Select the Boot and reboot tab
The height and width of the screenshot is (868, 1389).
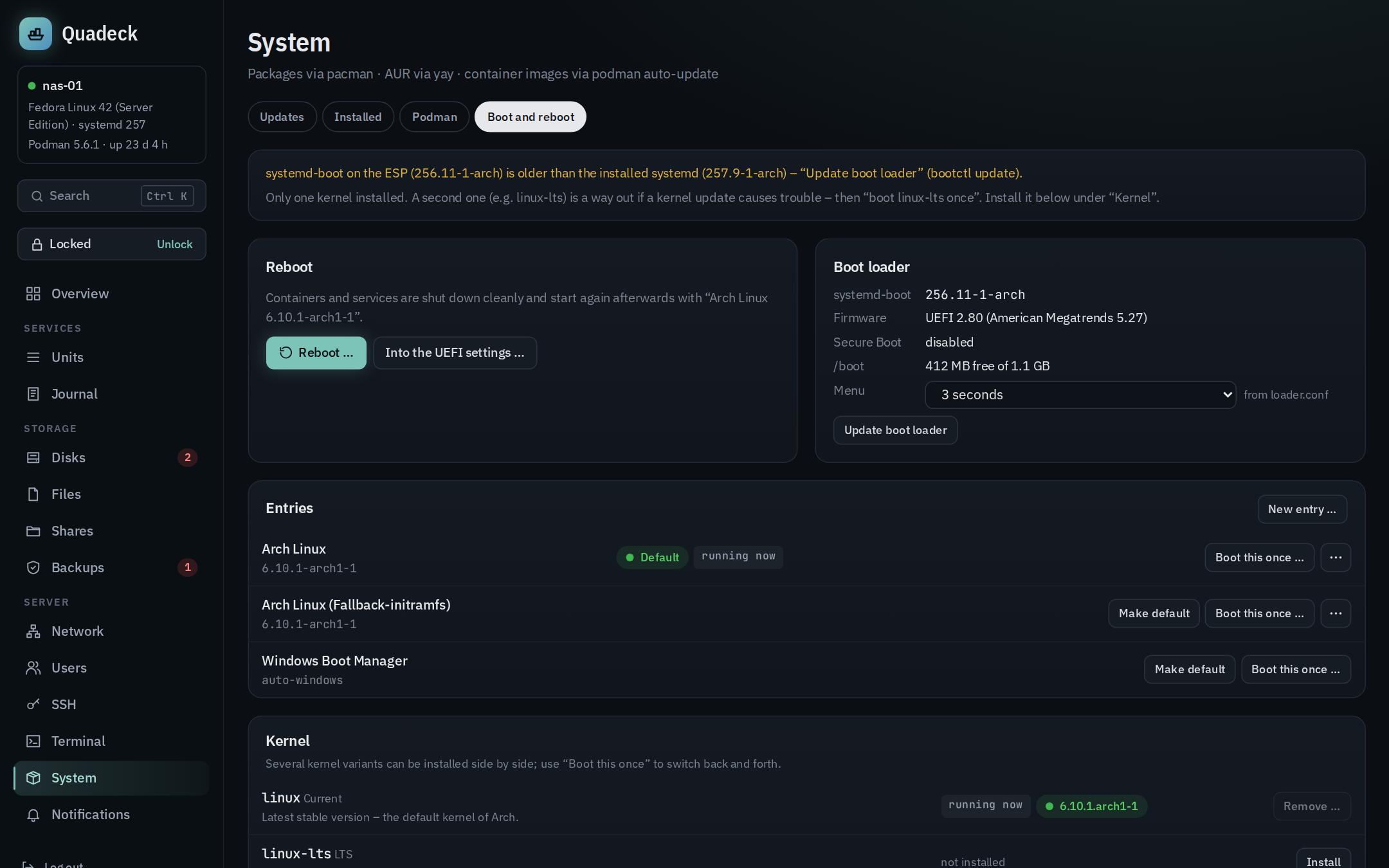tap(531, 117)
